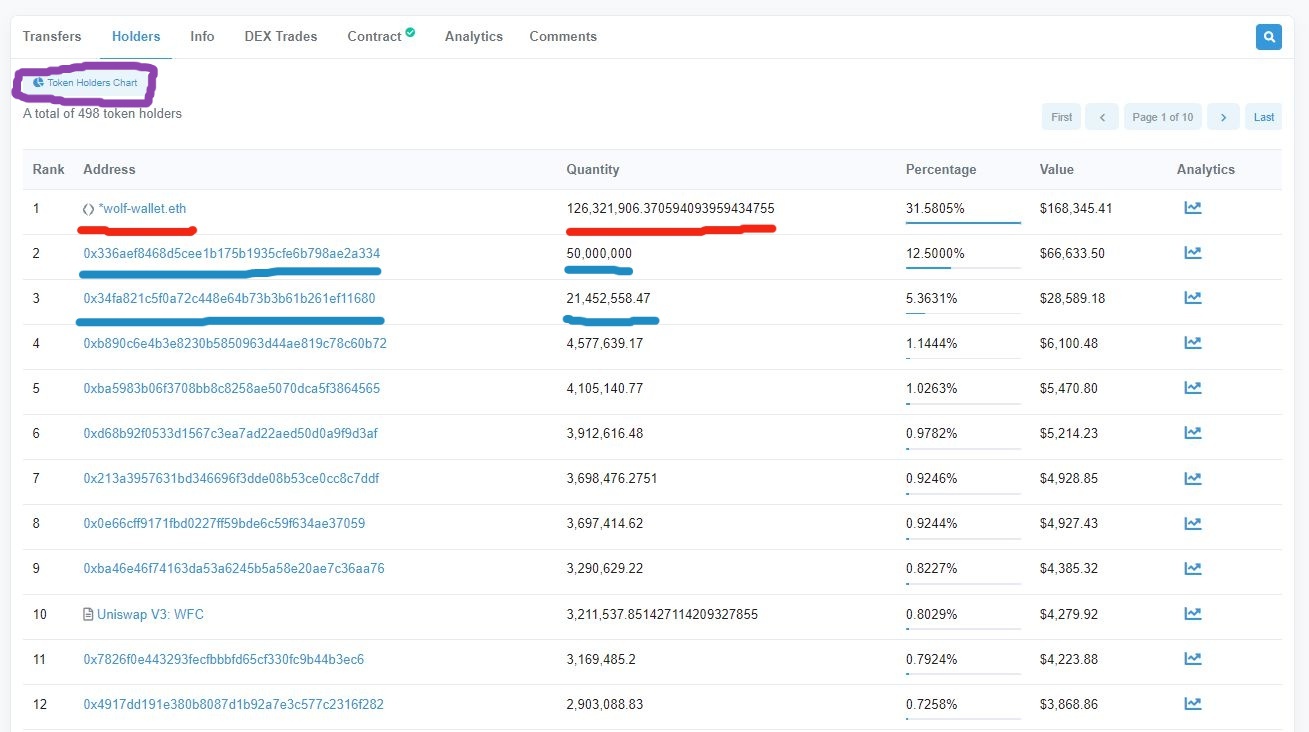This screenshot has height=732, width=1309.
Task: Click the Page 1 of 10 indicator
Action: pyautogui.click(x=1163, y=117)
